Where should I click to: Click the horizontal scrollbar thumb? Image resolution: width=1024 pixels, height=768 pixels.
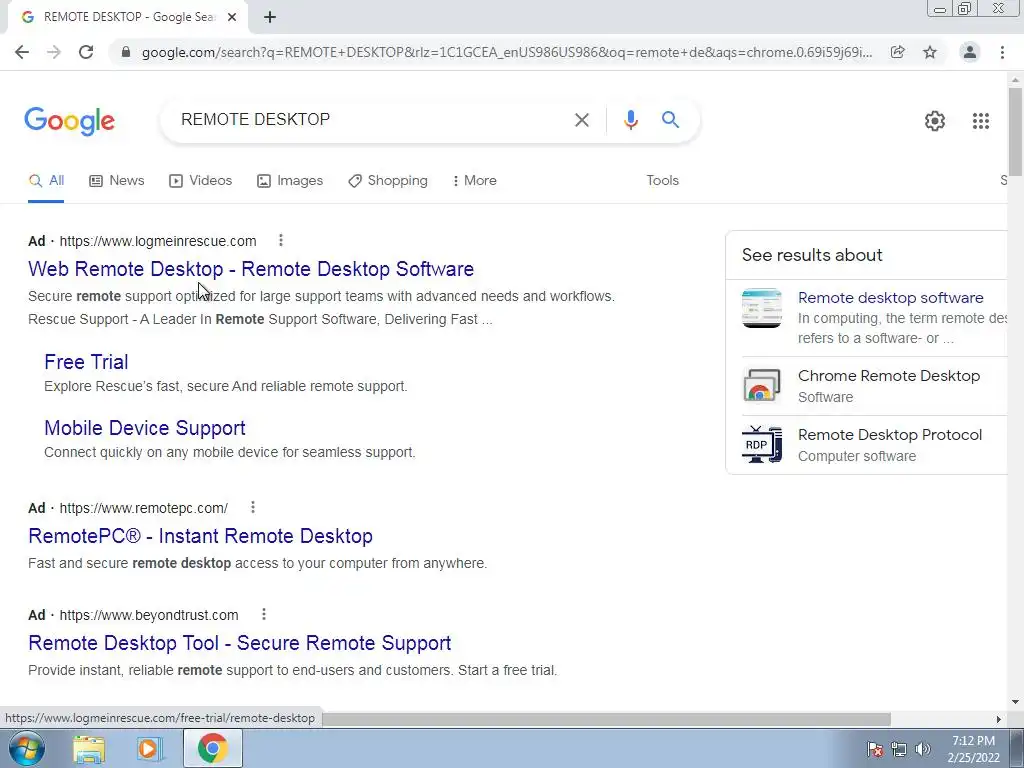(x=606, y=719)
